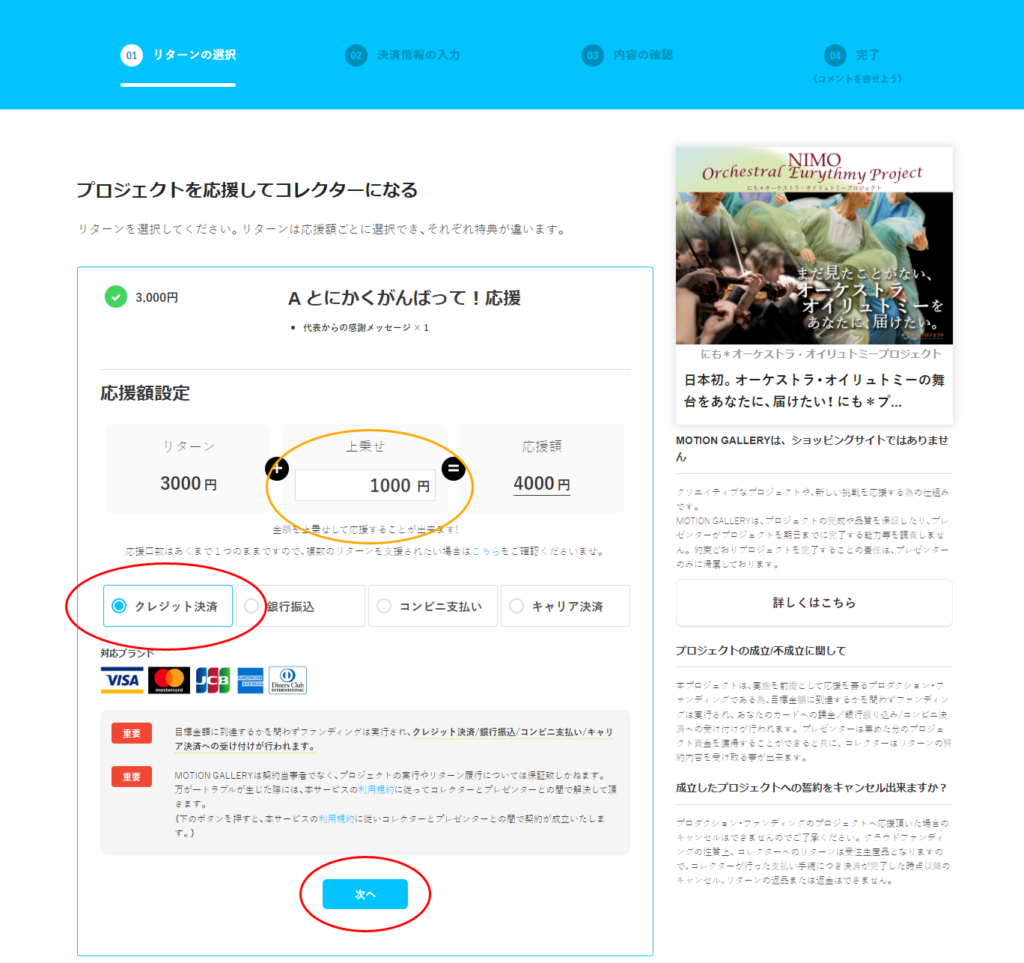Click the Mastercard brand logo
1024x963 pixels.
click(169, 680)
